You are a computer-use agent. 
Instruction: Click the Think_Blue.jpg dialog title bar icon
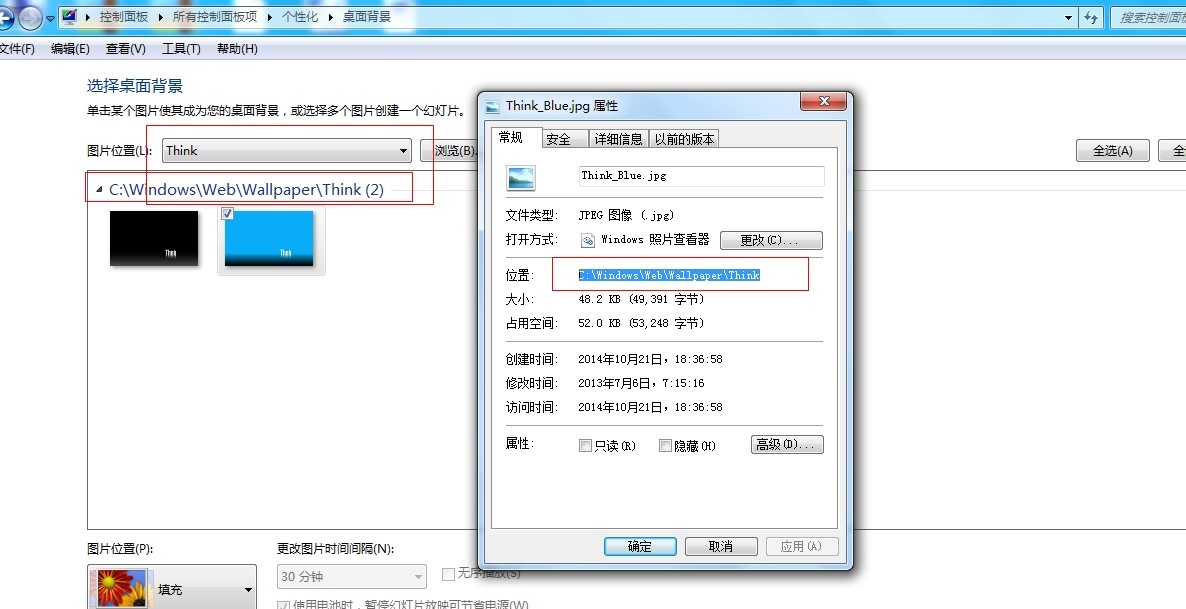point(492,106)
